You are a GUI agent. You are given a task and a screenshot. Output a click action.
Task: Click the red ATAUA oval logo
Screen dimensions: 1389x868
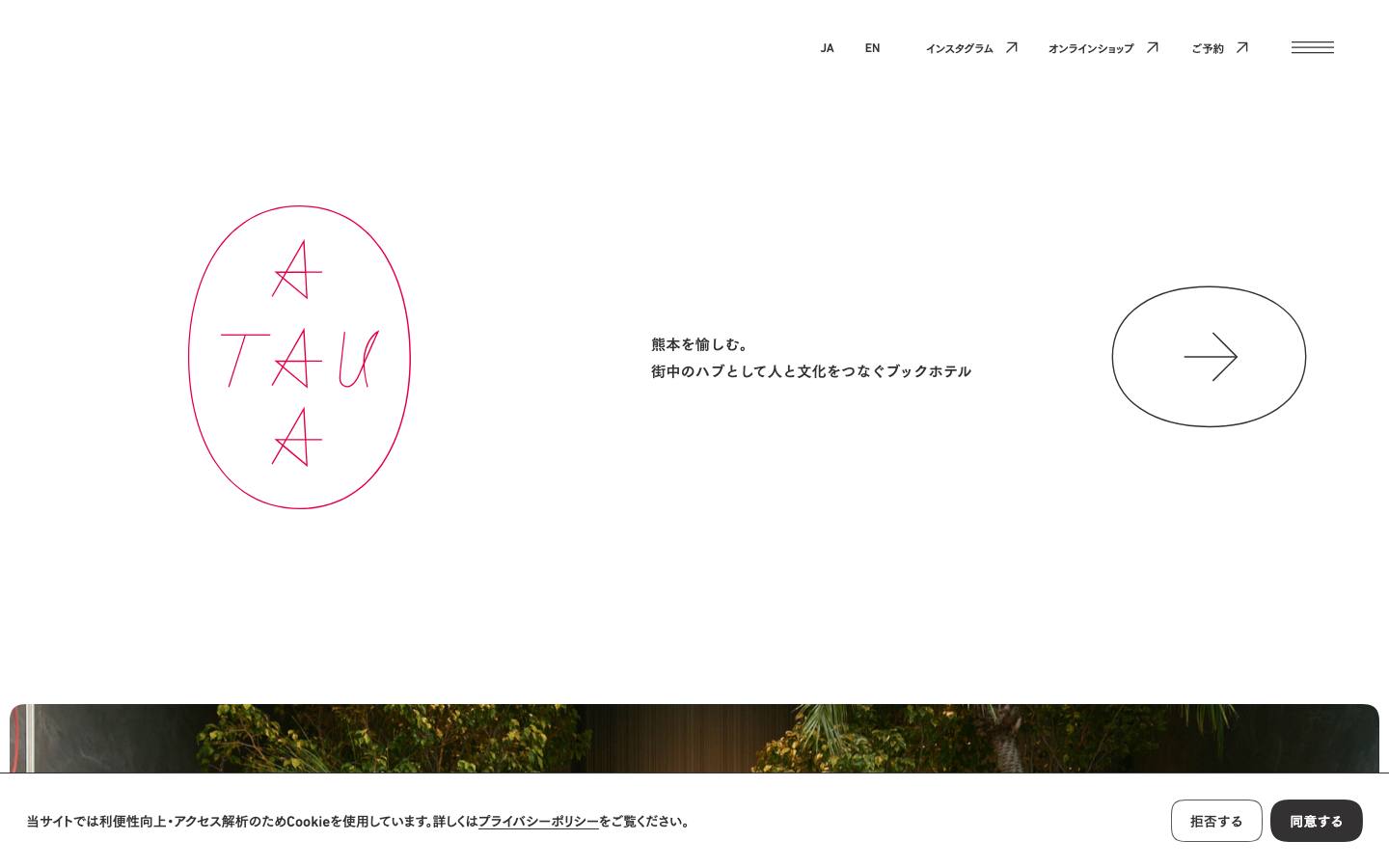pyautogui.click(x=299, y=357)
